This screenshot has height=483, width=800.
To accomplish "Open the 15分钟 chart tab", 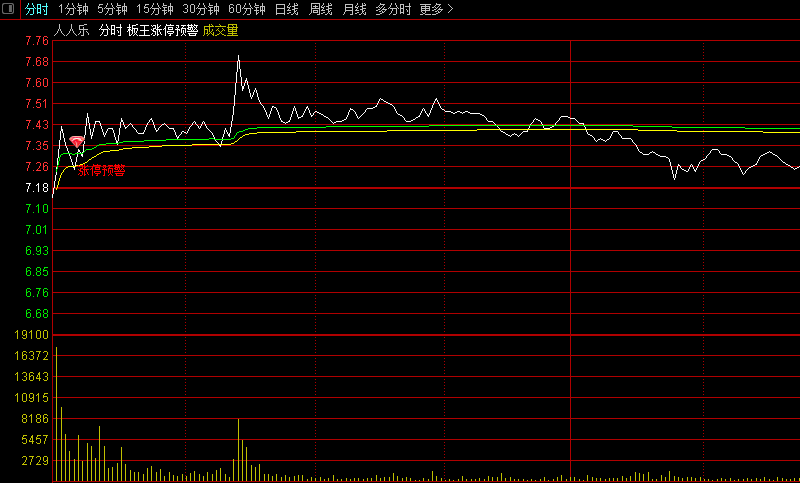I will click(154, 9).
